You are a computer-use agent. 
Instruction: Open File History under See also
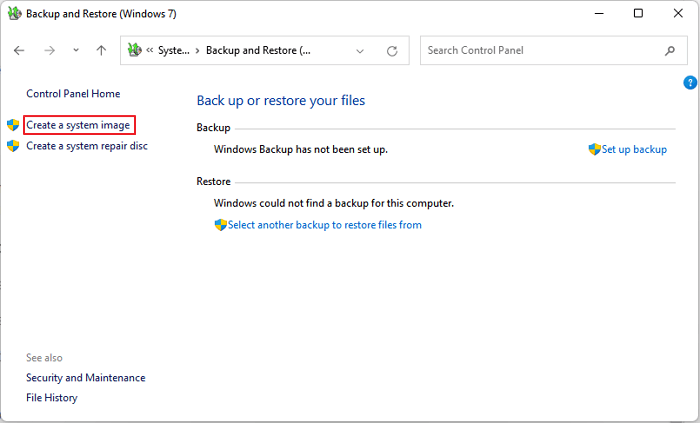coord(52,398)
